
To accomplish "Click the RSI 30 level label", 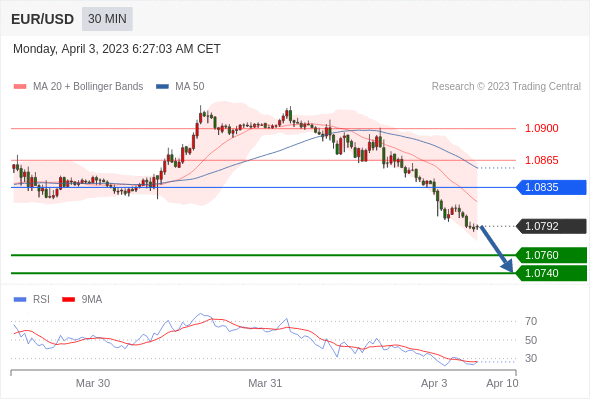I will coord(531,358).
